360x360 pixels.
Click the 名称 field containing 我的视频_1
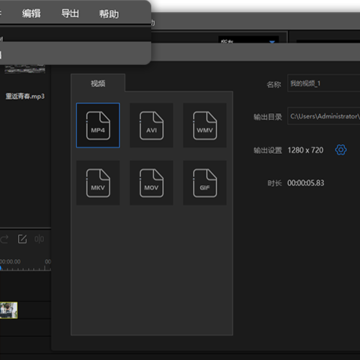point(324,83)
